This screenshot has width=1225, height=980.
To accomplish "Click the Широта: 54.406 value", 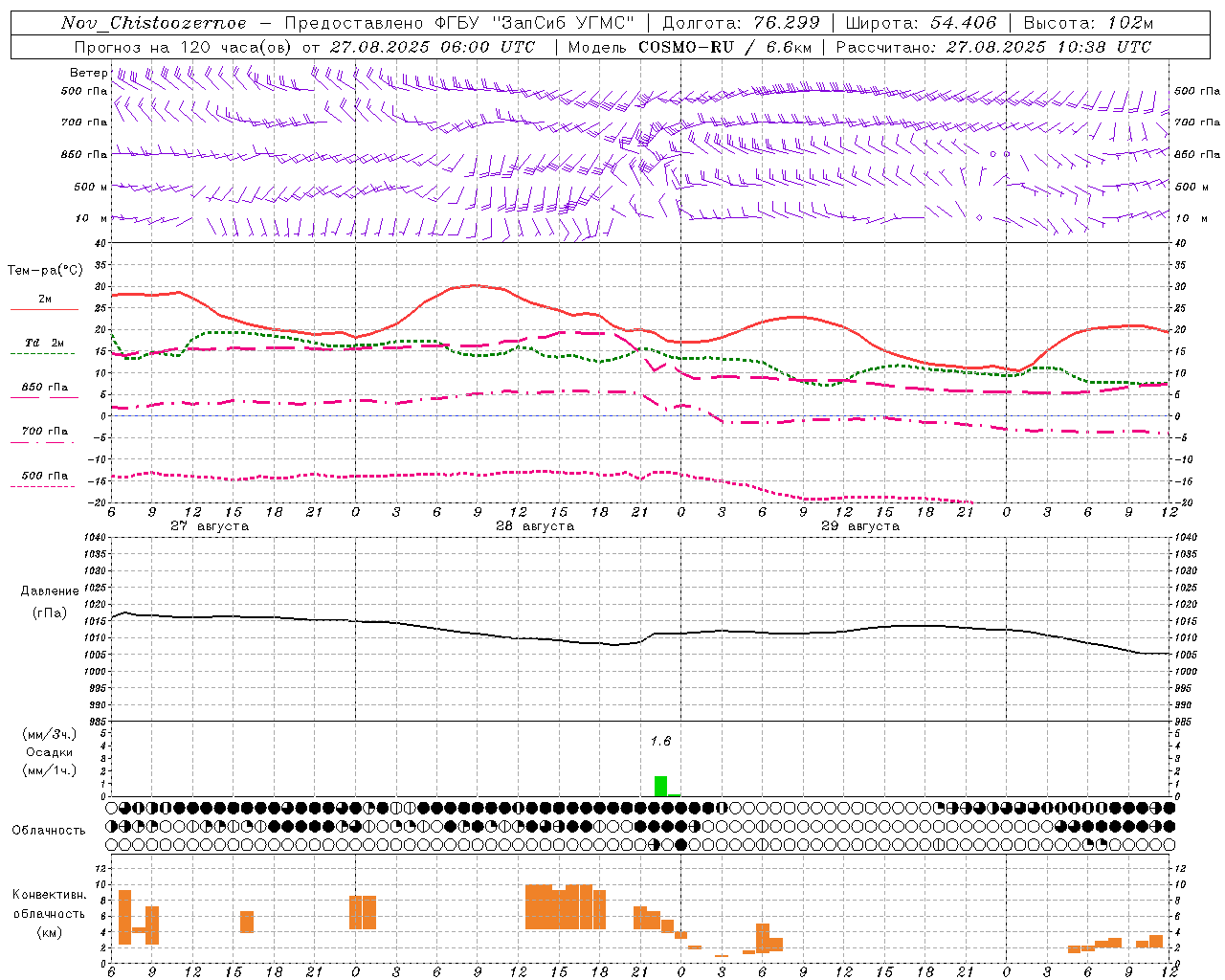I will point(921,23).
